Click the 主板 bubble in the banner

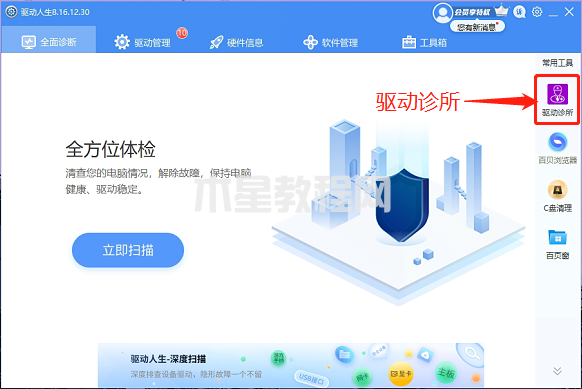[x=445, y=372]
